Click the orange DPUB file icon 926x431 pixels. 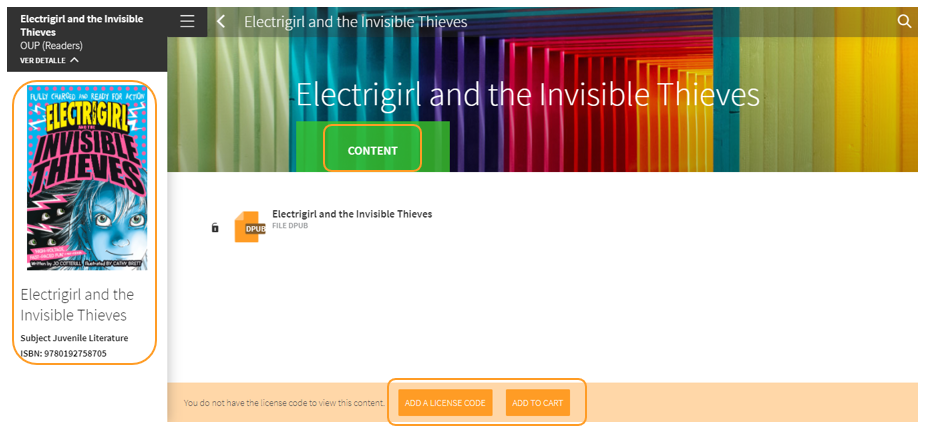point(249,227)
